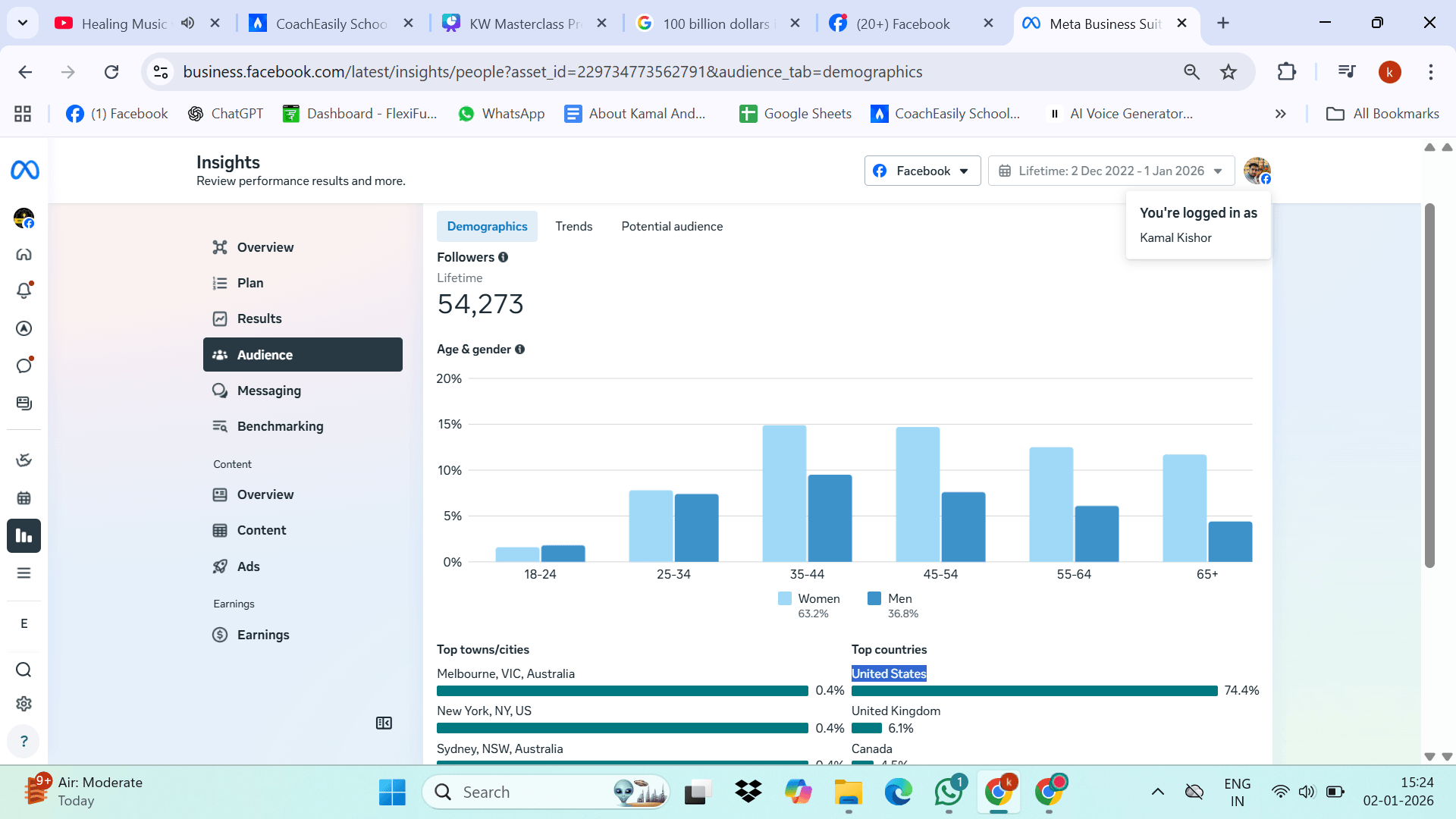This screenshot has width=1456, height=819.
Task: Expand the Facebook platform dropdown
Action: click(x=922, y=171)
